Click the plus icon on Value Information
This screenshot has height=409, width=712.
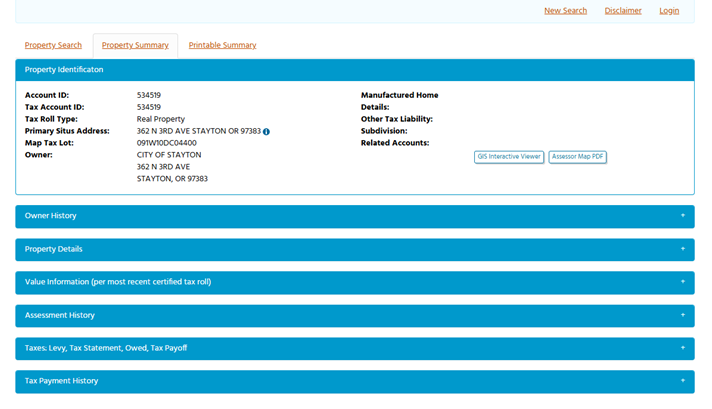coord(682,282)
